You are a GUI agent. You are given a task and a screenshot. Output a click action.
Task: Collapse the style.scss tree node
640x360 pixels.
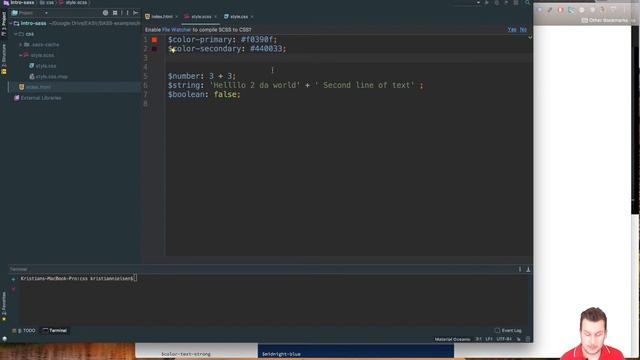coord(20,55)
